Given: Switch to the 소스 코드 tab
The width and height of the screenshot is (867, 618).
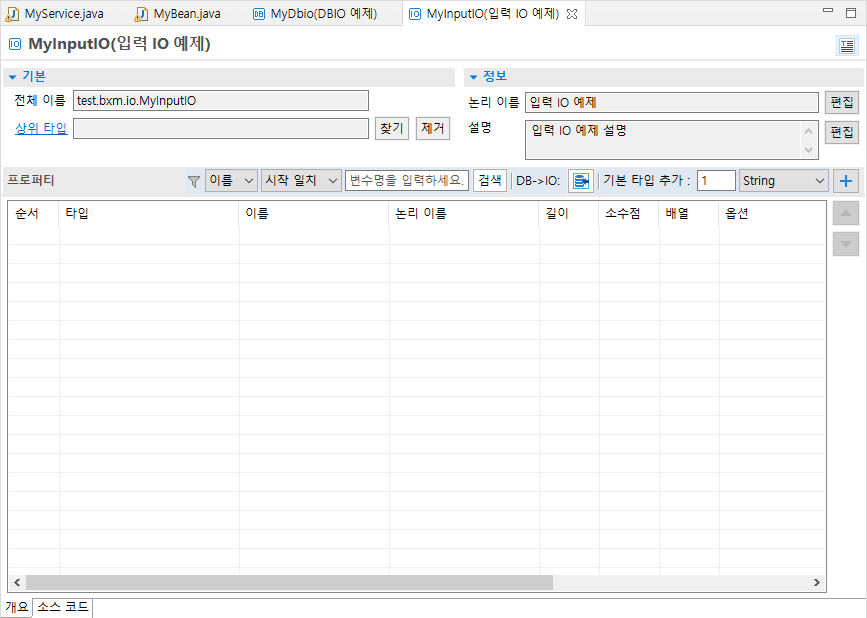Looking at the screenshot, I should tap(63, 607).
